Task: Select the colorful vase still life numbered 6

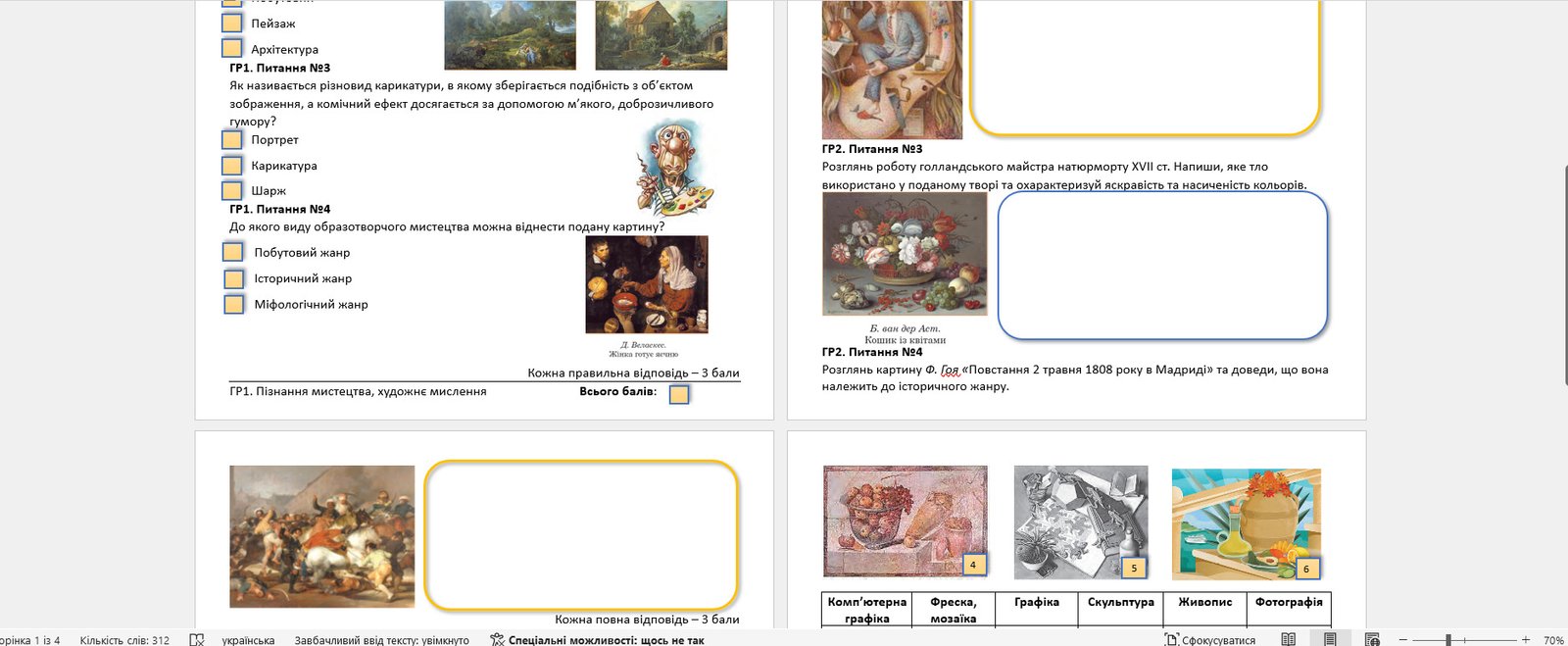Action: point(1247,522)
